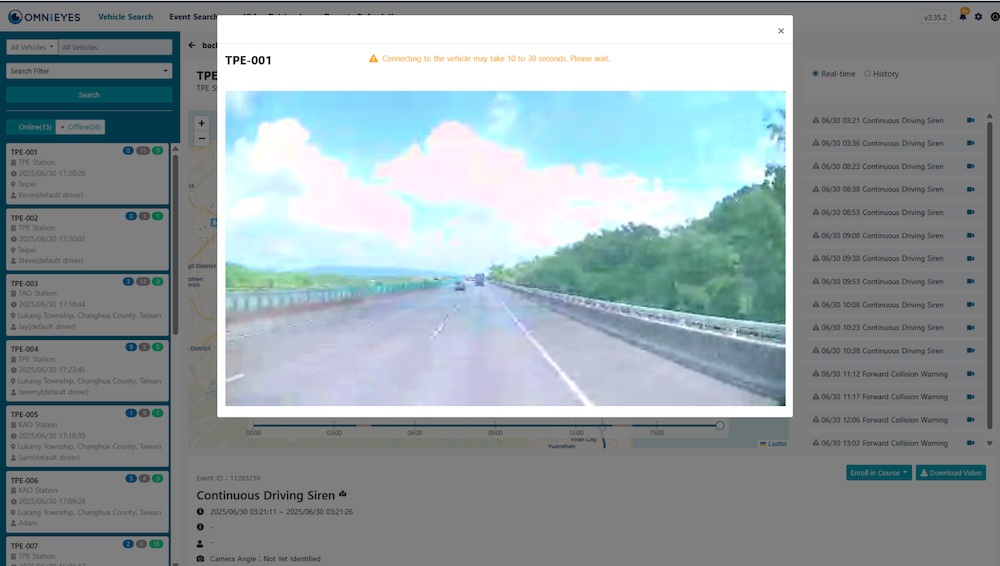Image resolution: width=1000 pixels, height=566 pixels.
Task: Select the TPE-007 vehicle card
Action: click(x=87, y=552)
